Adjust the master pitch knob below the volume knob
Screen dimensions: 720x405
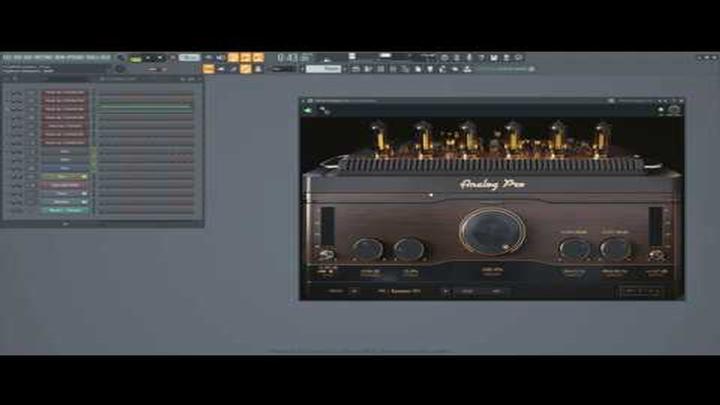pos(120,69)
